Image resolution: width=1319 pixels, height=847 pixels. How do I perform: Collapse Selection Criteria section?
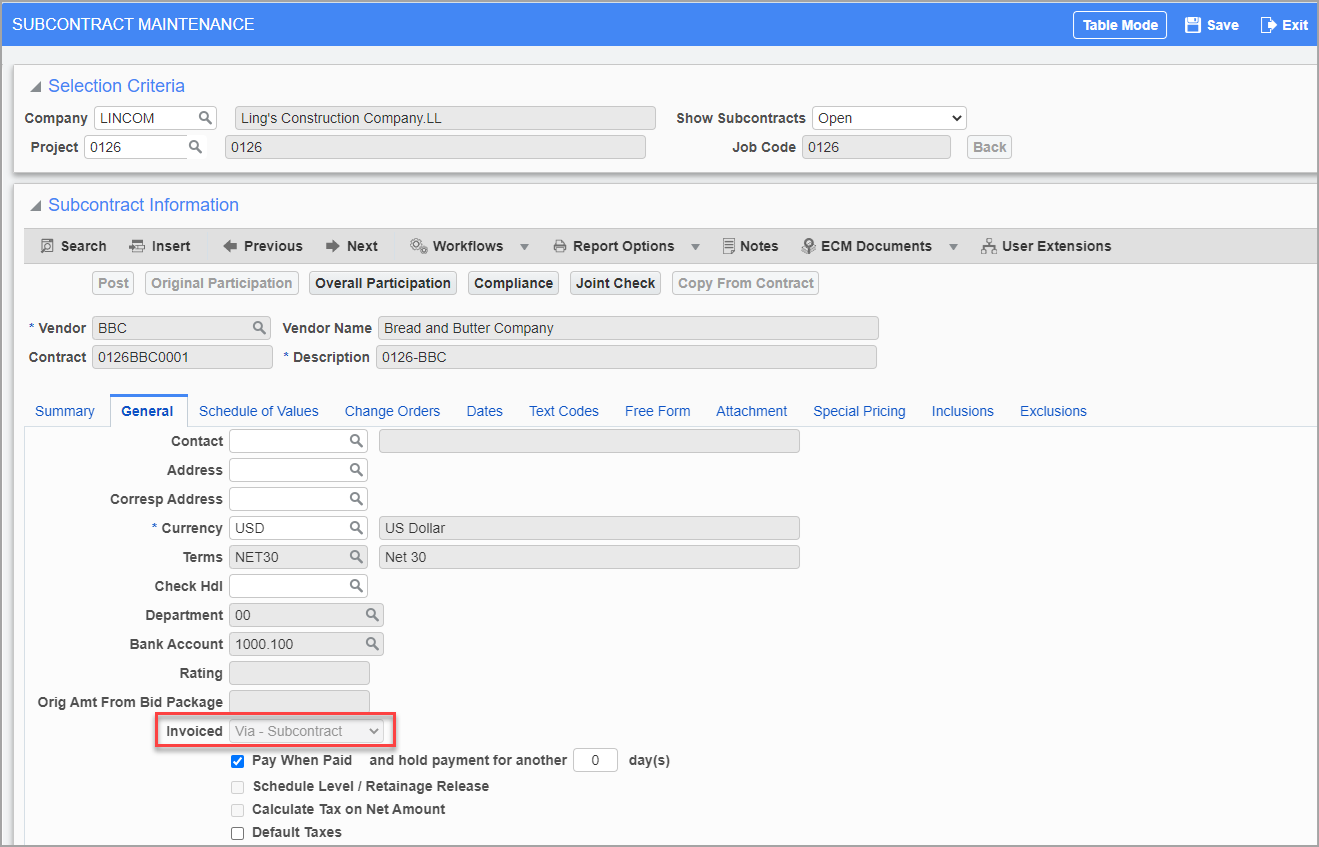36,87
